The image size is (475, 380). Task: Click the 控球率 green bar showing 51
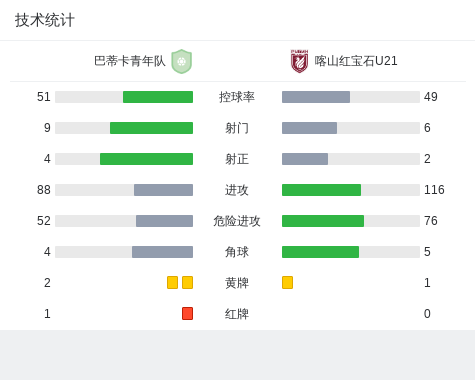[158, 97]
